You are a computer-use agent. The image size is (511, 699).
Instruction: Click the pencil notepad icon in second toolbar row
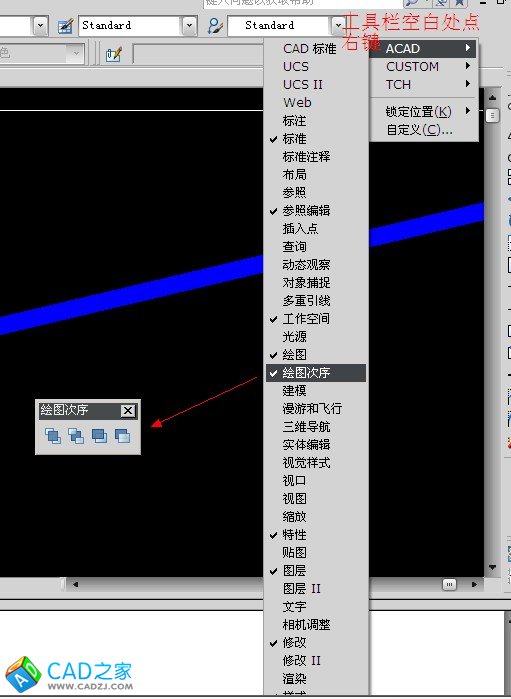[113, 54]
